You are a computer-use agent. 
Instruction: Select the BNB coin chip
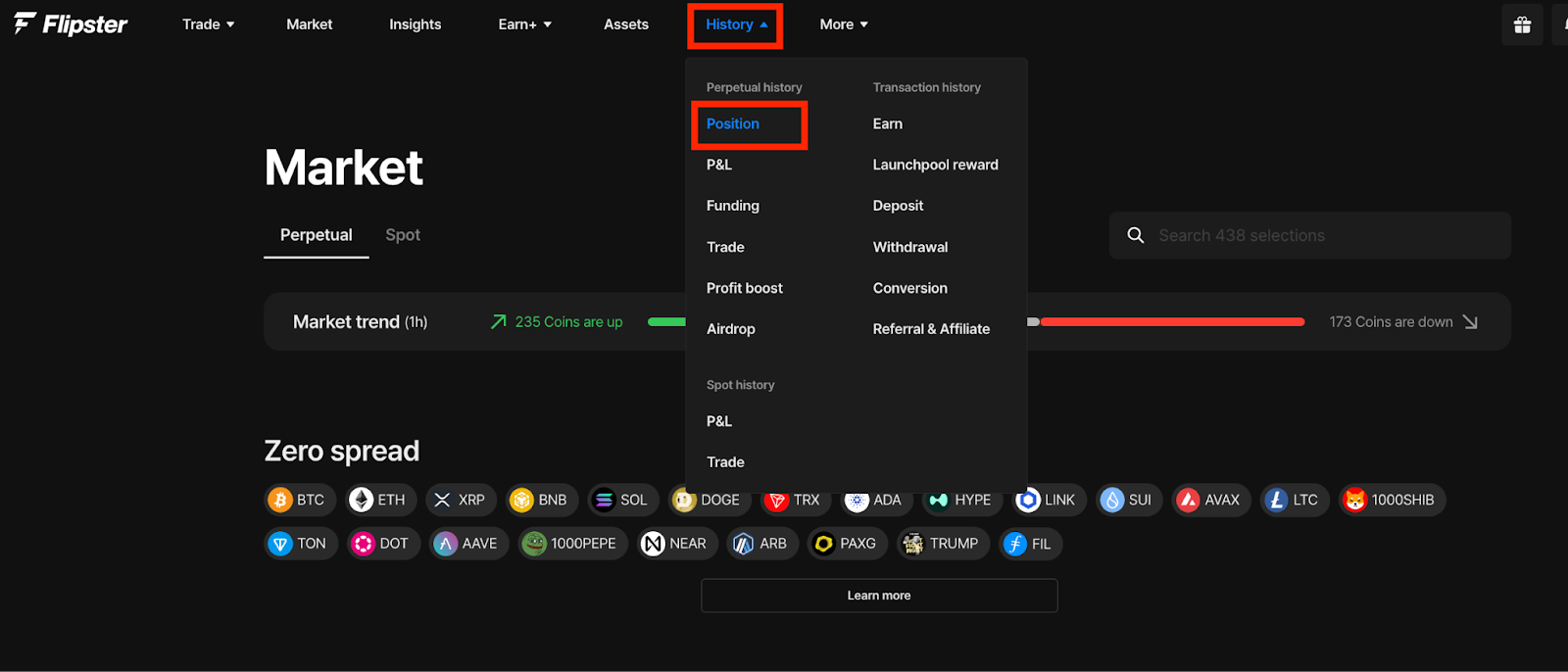pyautogui.click(x=543, y=500)
